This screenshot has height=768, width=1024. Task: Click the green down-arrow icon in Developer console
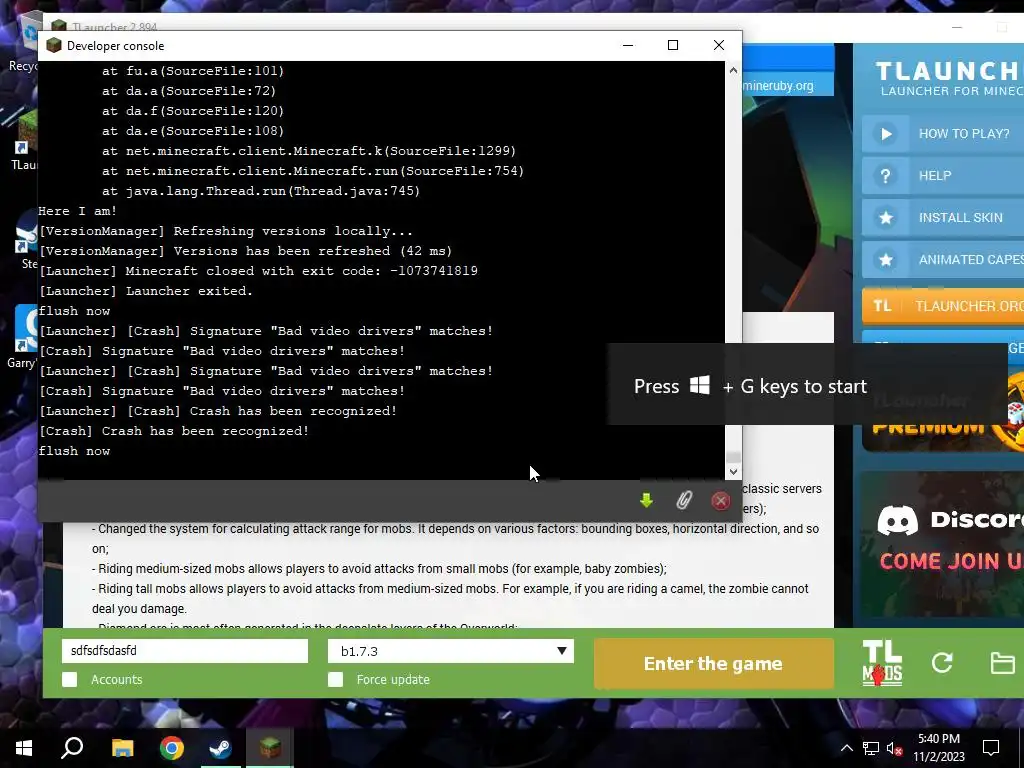point(646,500)
